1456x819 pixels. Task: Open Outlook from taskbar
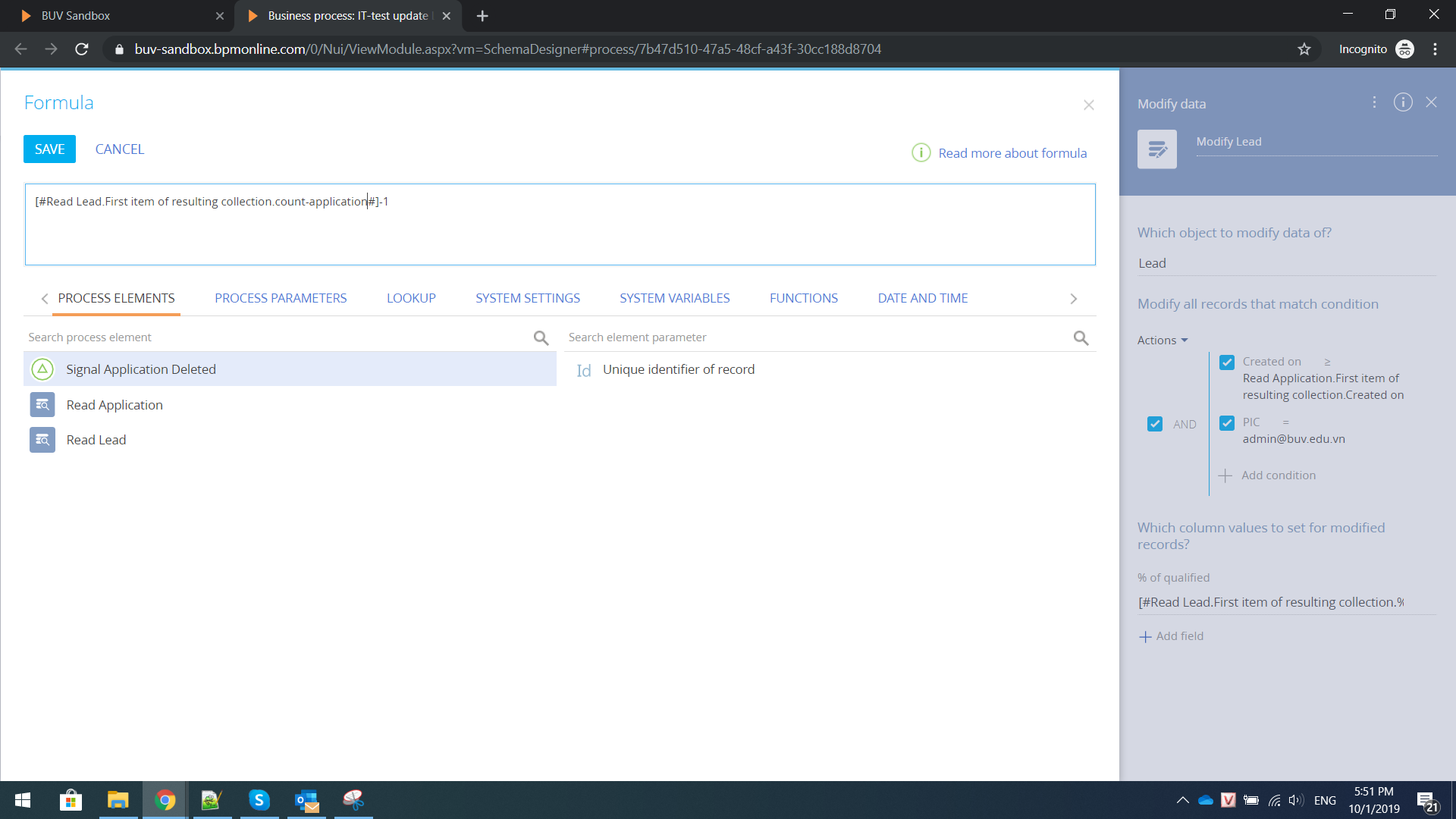coord(306,800)
